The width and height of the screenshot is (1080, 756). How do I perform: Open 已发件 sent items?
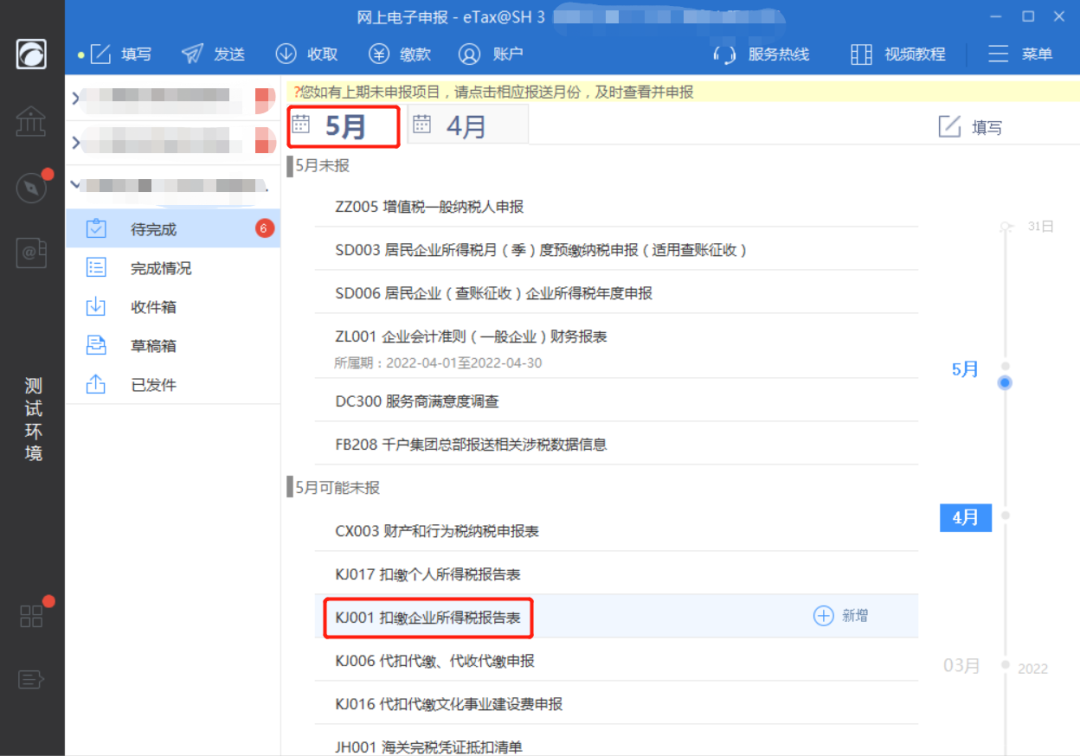click(x=152, y=383)
